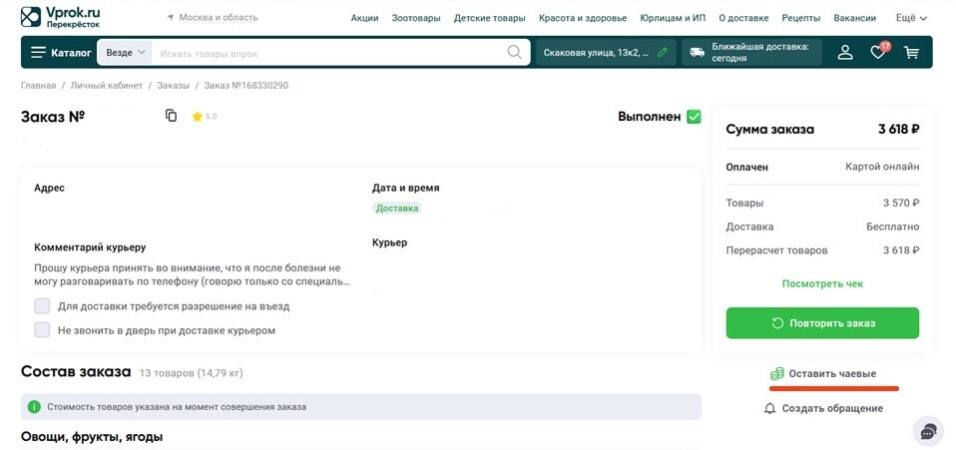Screen dimensions: 956x450
Task: Toggle 'Для доставки требуется разрешение на въезд' checkbox
Action: coord(42,306)
